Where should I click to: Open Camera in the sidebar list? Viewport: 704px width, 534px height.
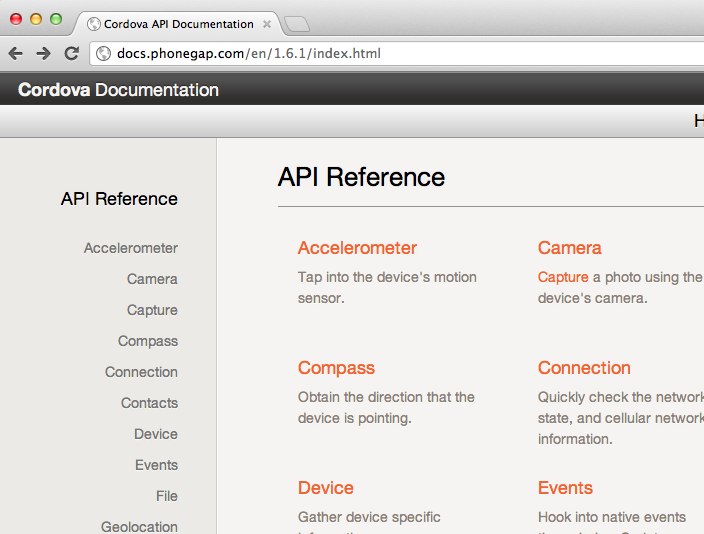(x=152, y=279)
